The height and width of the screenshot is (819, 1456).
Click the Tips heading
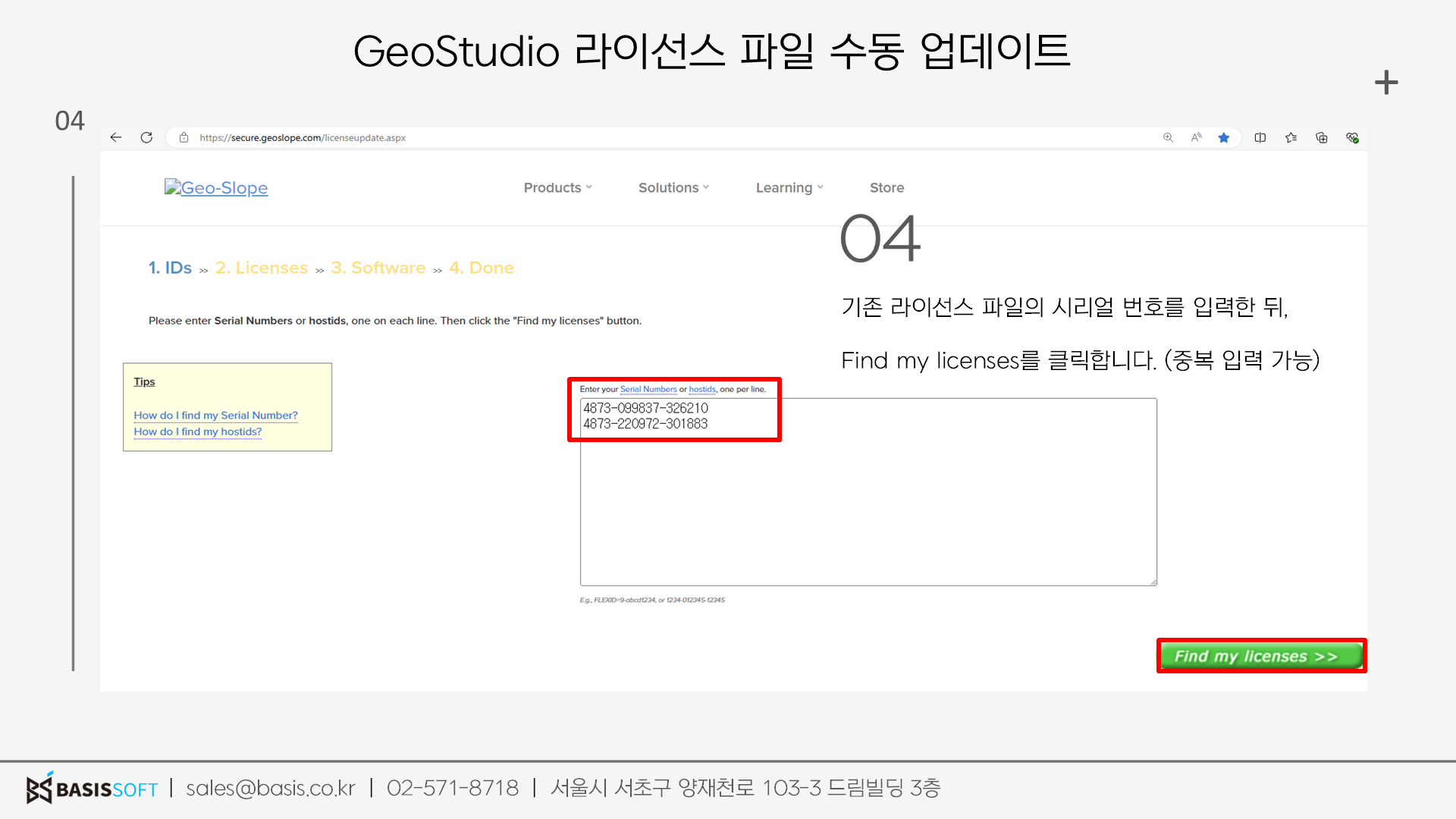tap(144, 381)
